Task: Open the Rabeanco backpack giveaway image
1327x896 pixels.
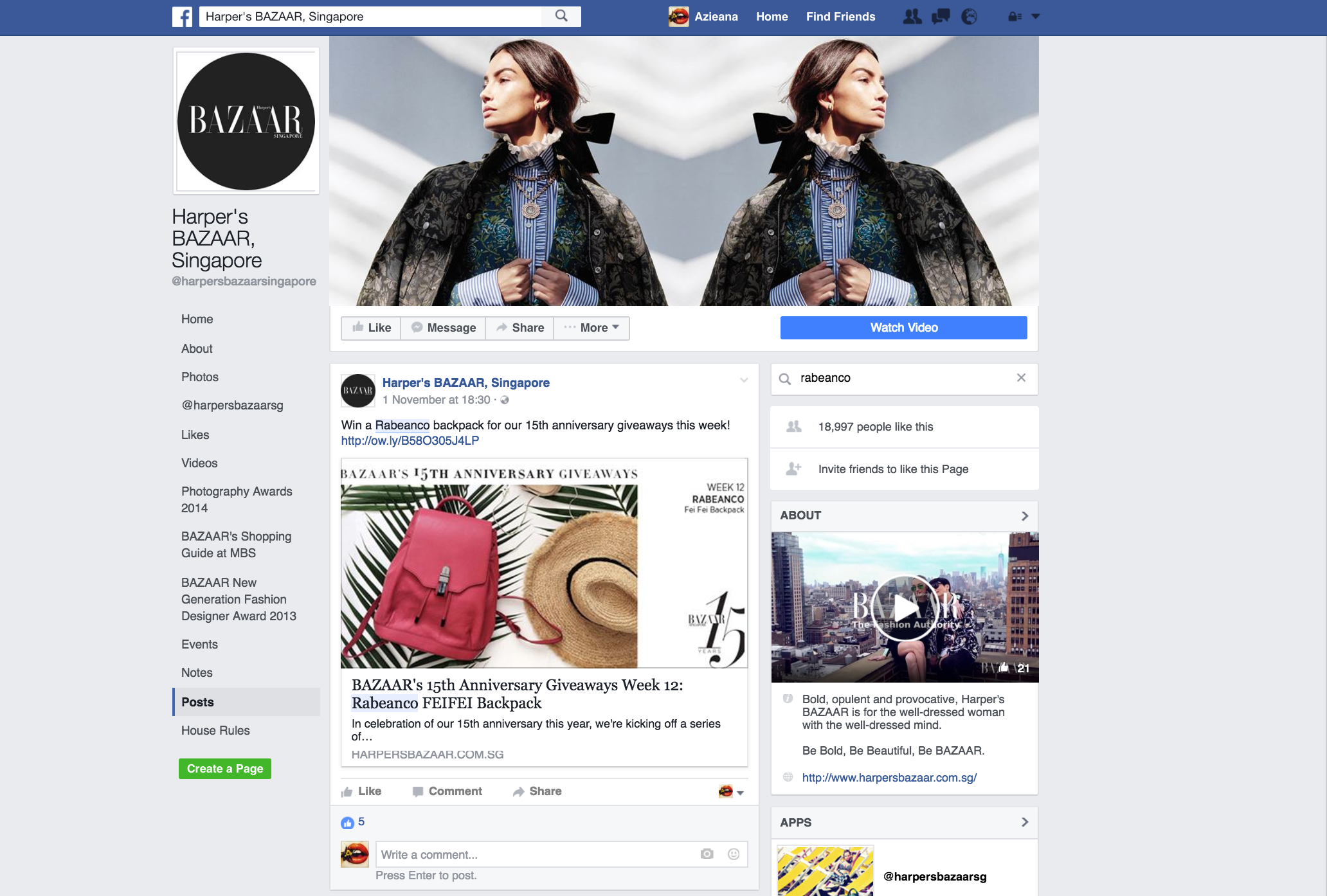Action: (x=544, y=563)
